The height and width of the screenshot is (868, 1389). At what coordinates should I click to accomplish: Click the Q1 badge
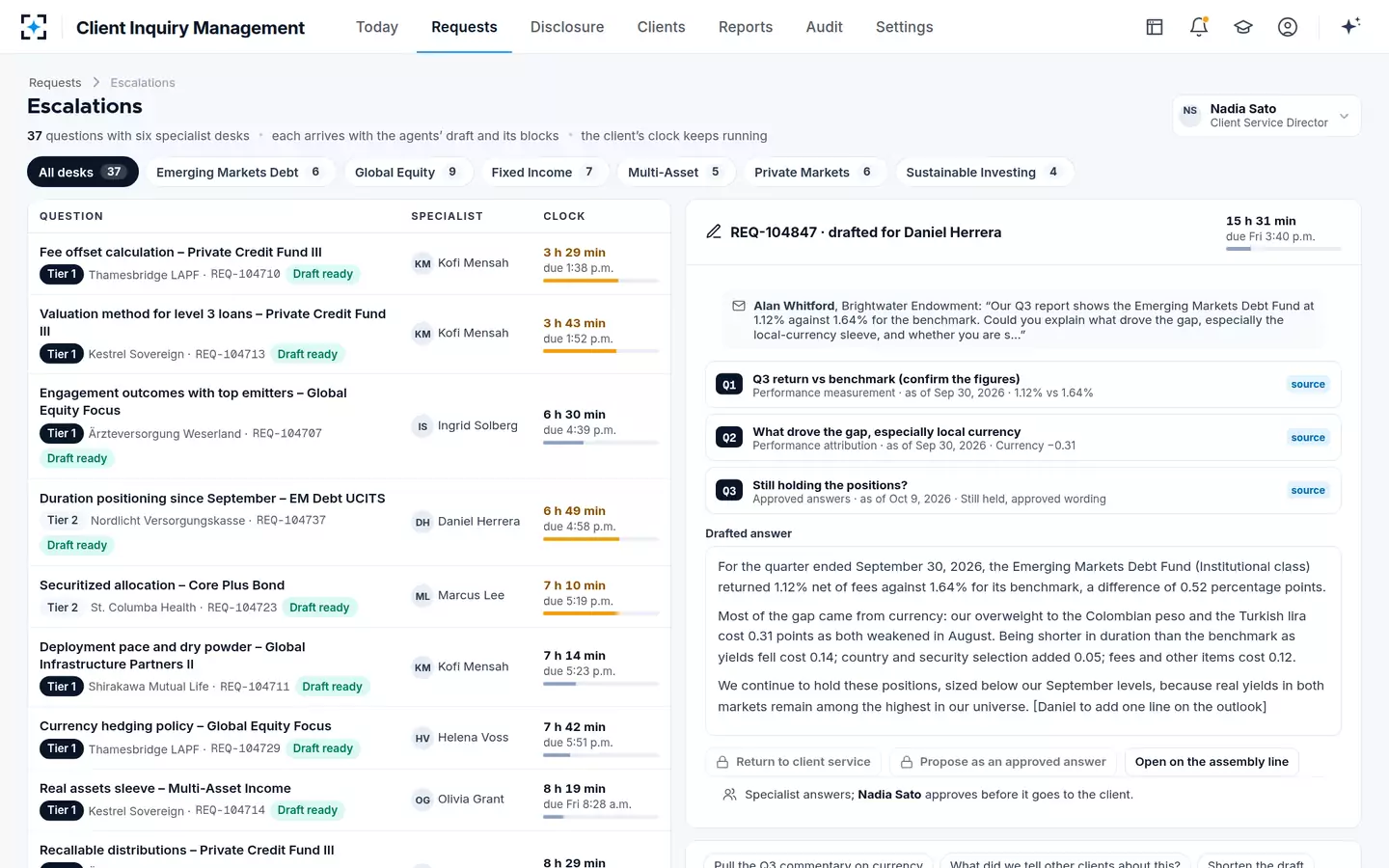729,385
